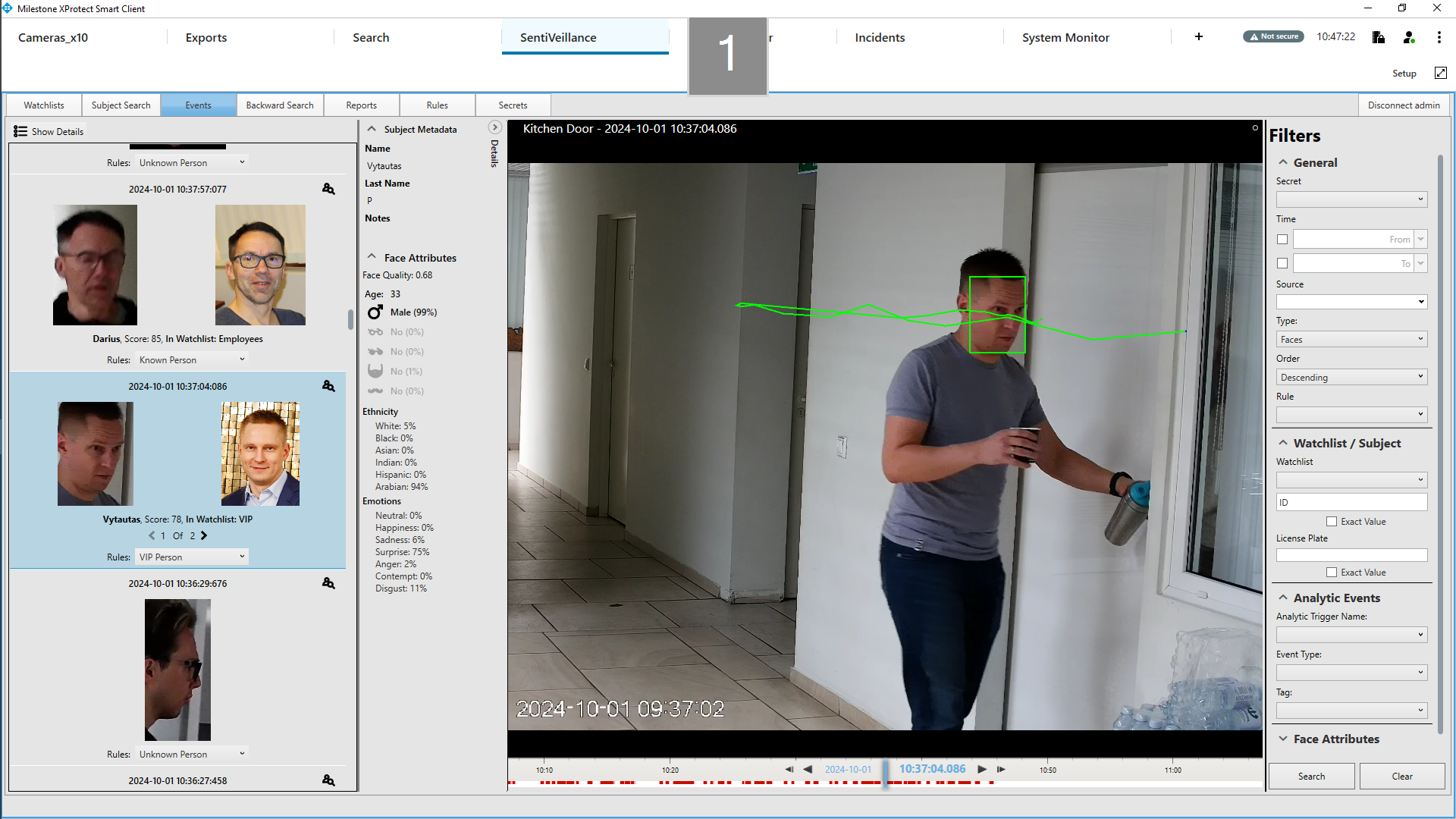Collapse the General filter section
1456x819 pixels.
1283,162
